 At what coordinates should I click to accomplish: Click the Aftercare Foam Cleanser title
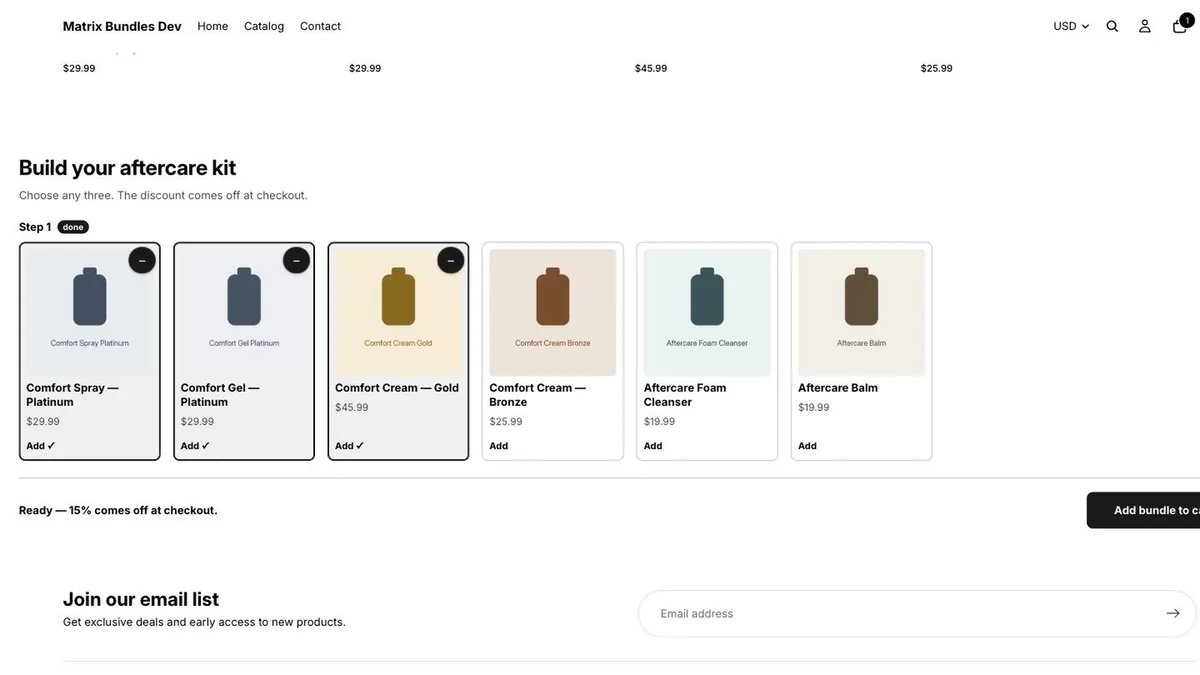[x=685, y=395]
